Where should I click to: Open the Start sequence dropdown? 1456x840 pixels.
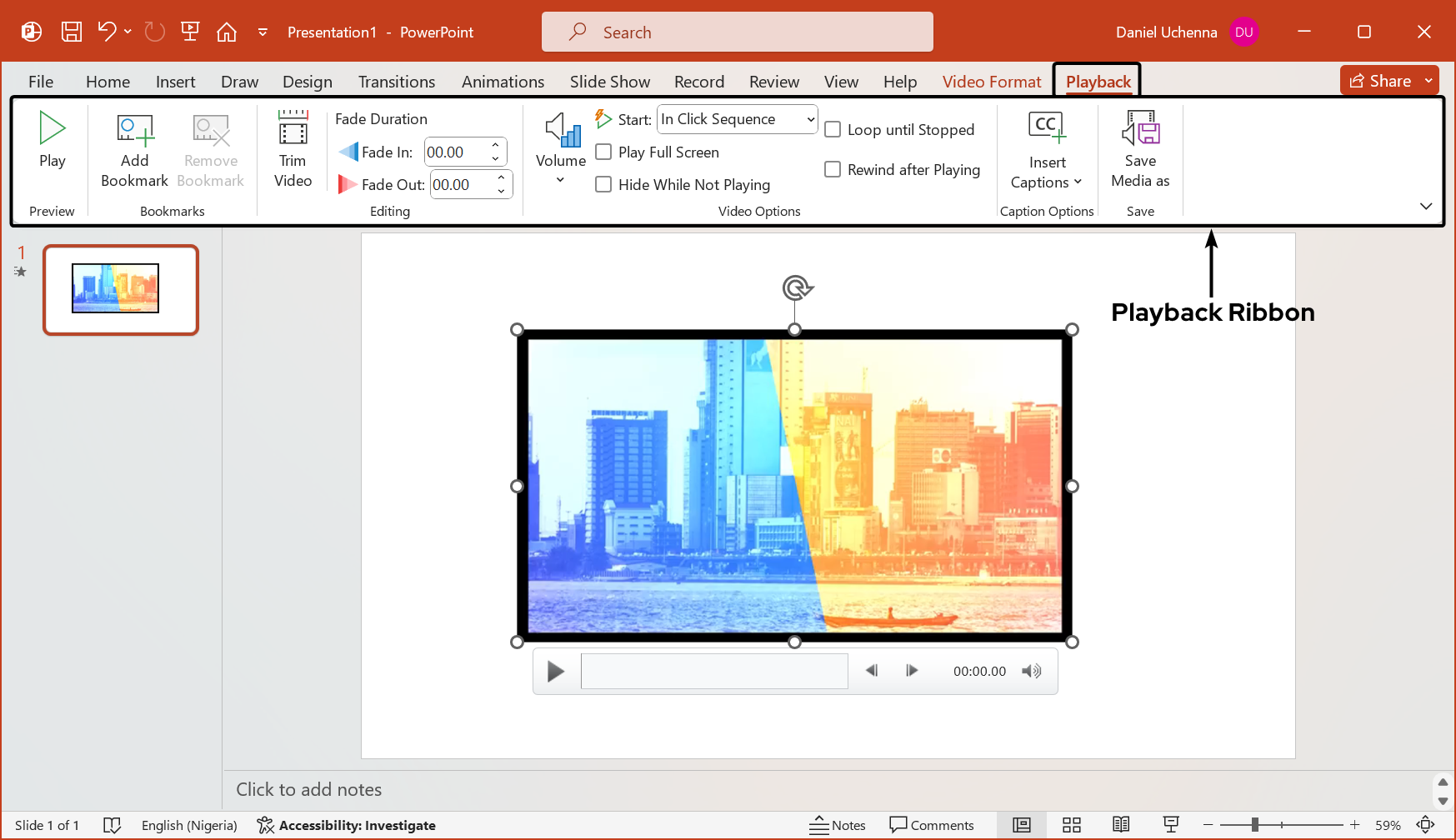[737, 119]
